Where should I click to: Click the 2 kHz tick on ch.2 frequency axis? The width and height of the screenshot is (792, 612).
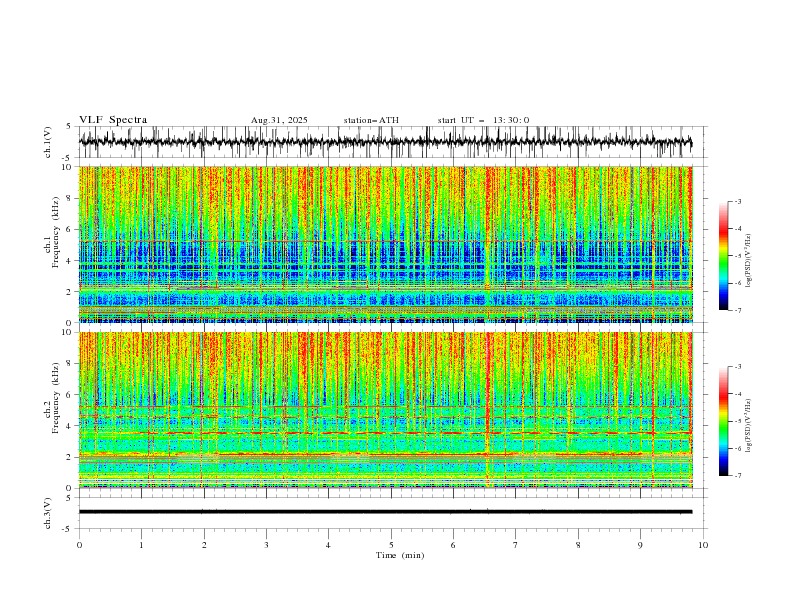point(70,457)
